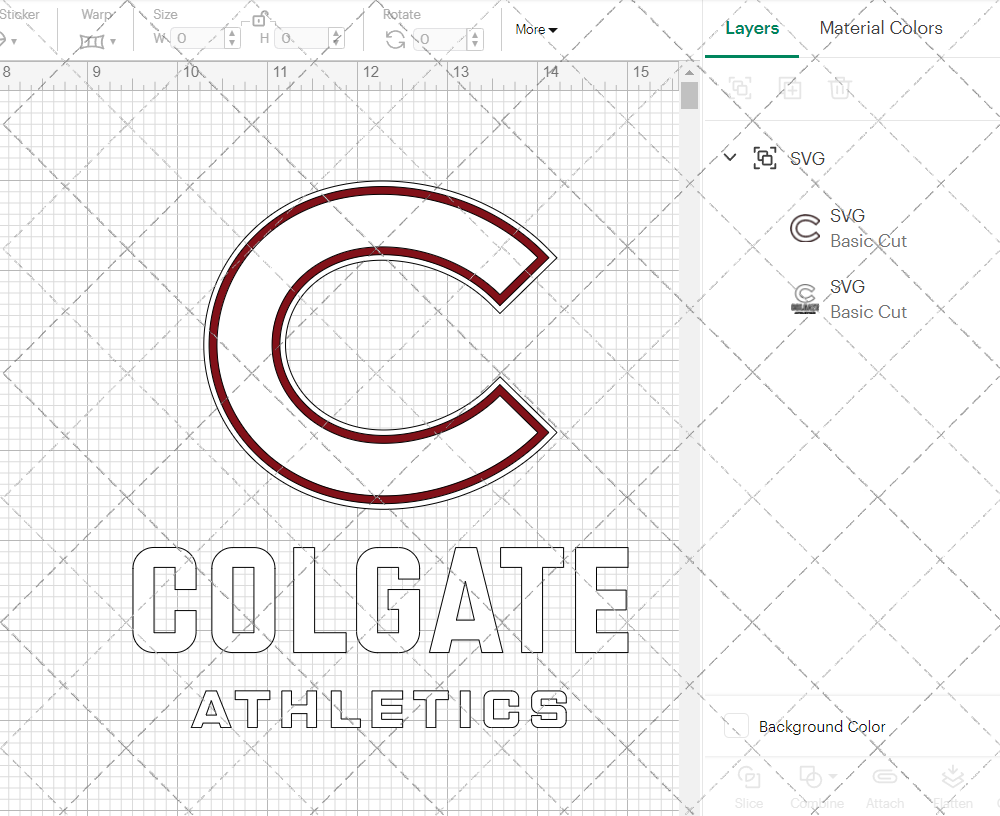Open the Warp tool
The width and height of the screenshot is (1000, 816).
91,41
